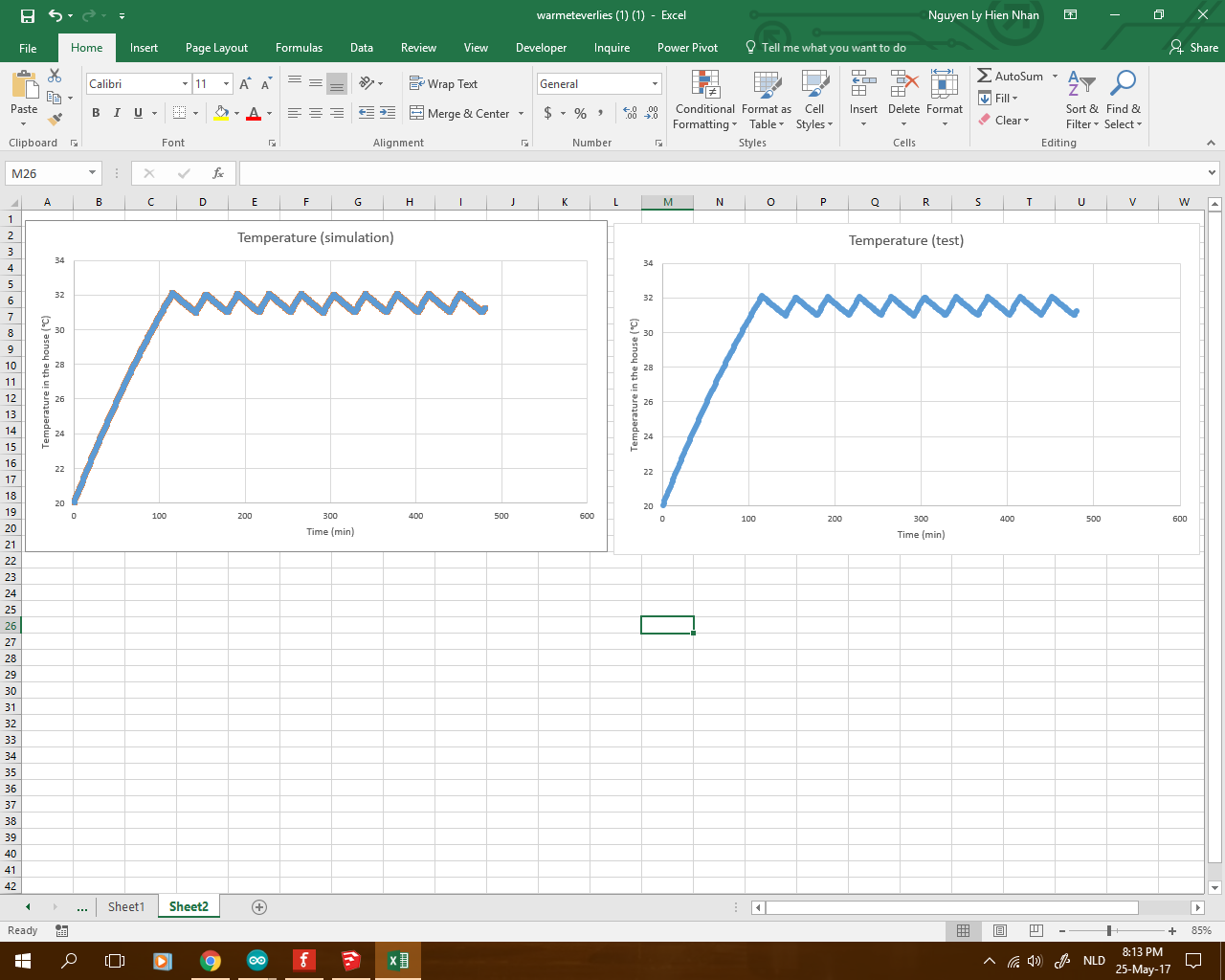1225x980 pixels.
Task: Select Normal view icon in status bar
Action: [963, 930]
